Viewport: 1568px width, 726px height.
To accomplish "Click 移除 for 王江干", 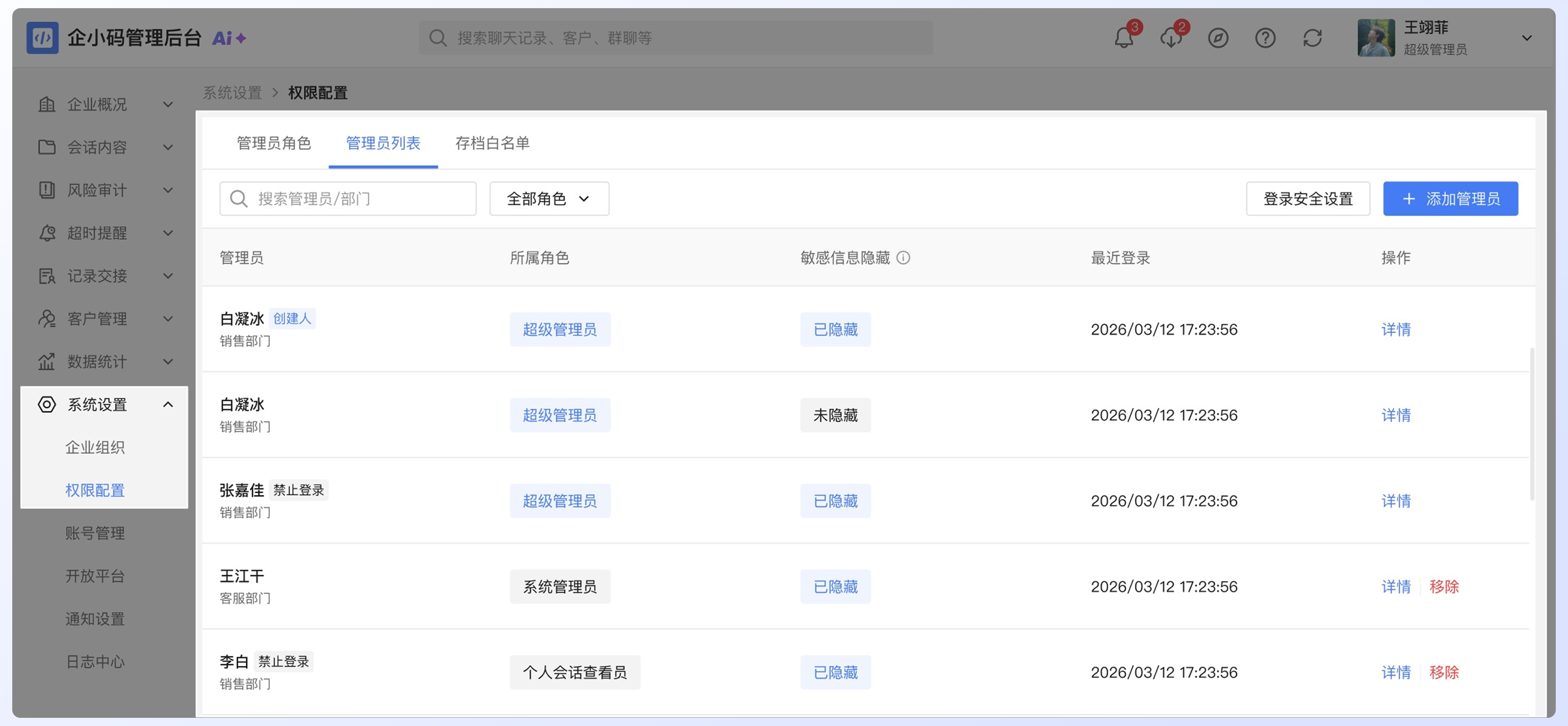I will click(x=1444, y=587).
